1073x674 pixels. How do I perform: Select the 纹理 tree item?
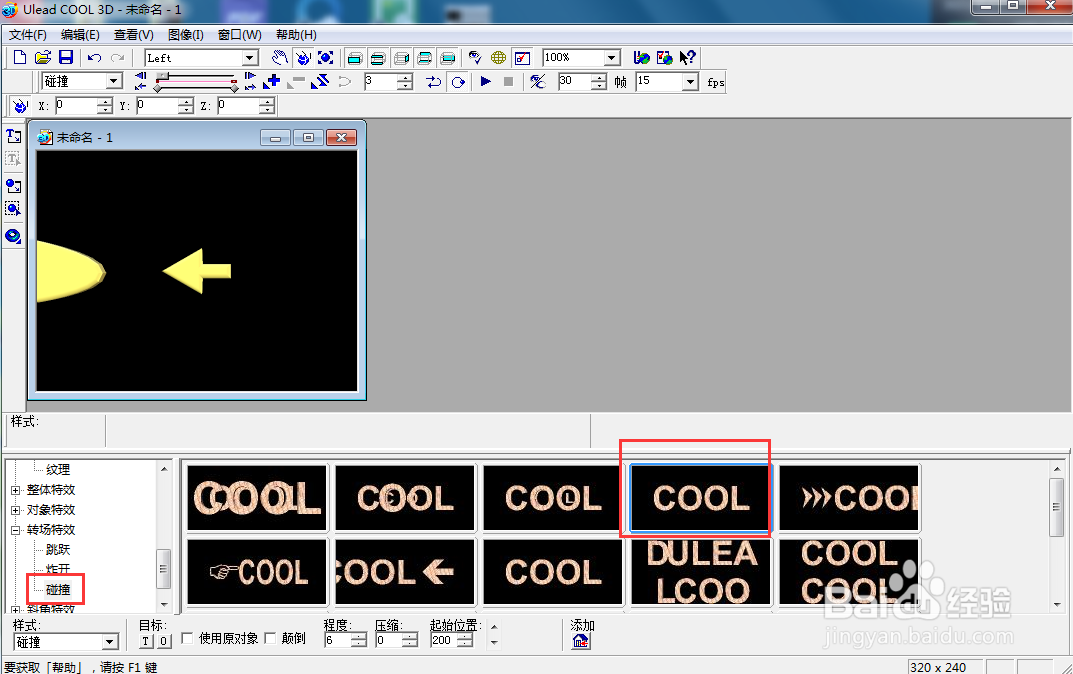[x=58, y=469]
